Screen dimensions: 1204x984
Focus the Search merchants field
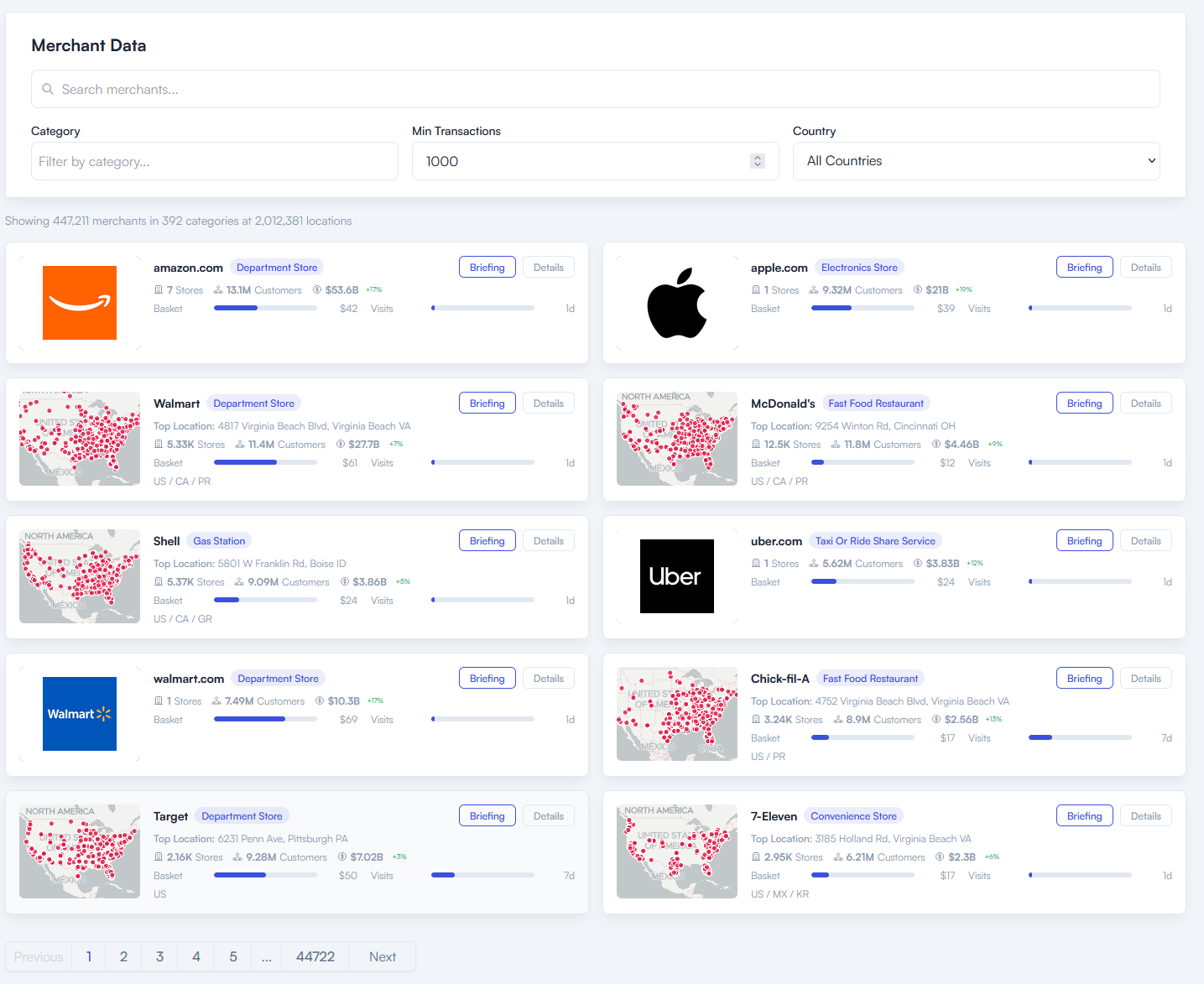596,89
